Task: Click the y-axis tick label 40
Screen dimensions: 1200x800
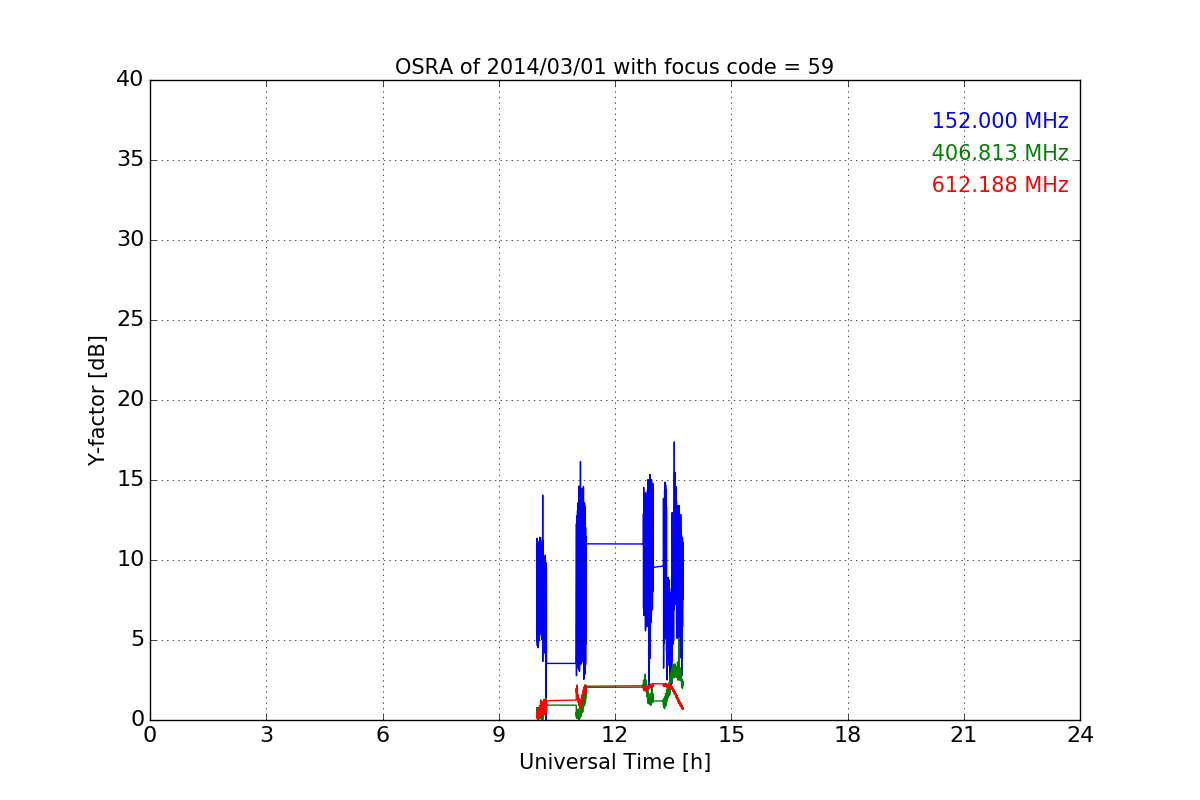Action: click(130, 80)
